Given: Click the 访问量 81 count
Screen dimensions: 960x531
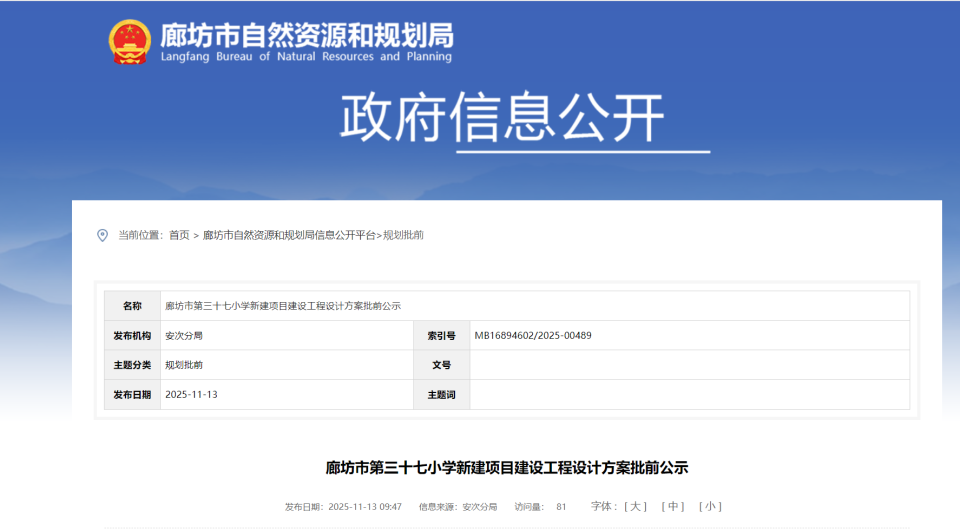Looking at the screenshot, I should tap(541, 507).
